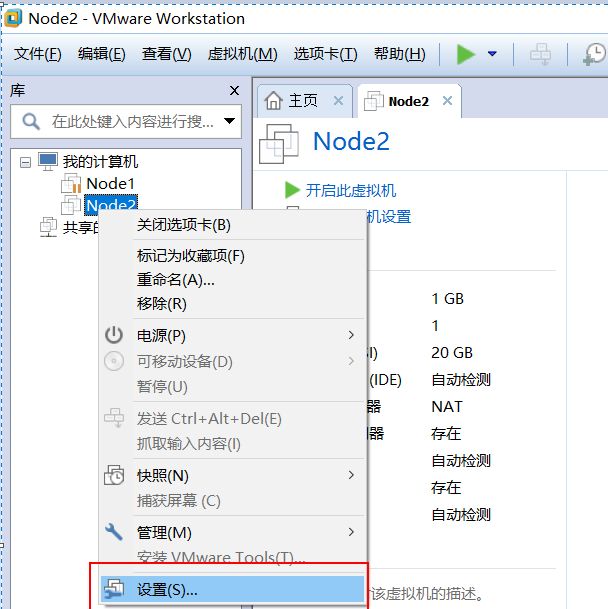This screenshot has height=609, width=608.
Task: Click the large Node2 VM header icon
Action: point(279,144)
